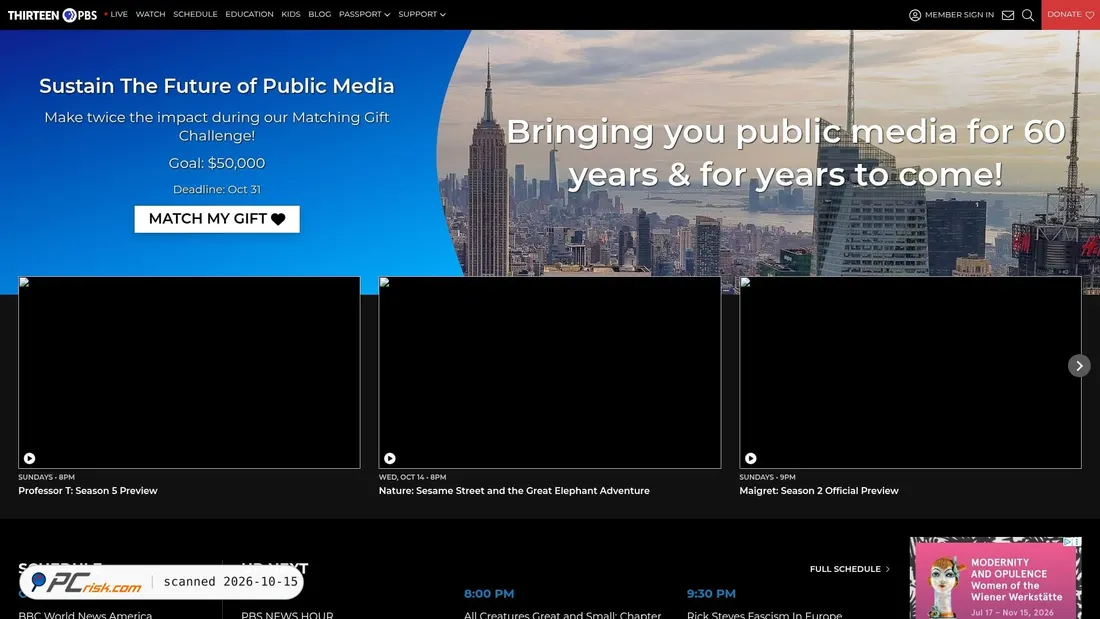Click the Modernity and Opulence advertisement

click(x=995, y=578)
